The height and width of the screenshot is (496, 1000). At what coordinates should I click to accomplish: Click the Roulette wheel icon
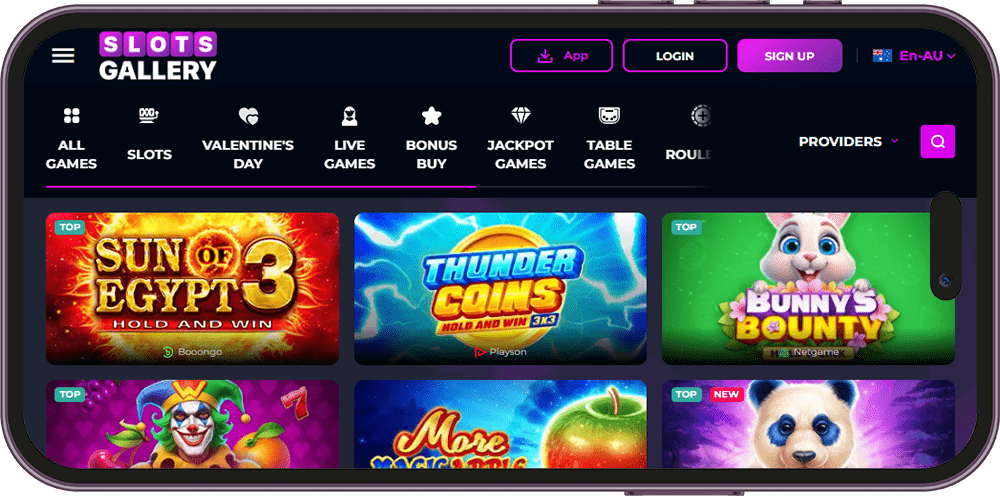(x=700, y=116)
